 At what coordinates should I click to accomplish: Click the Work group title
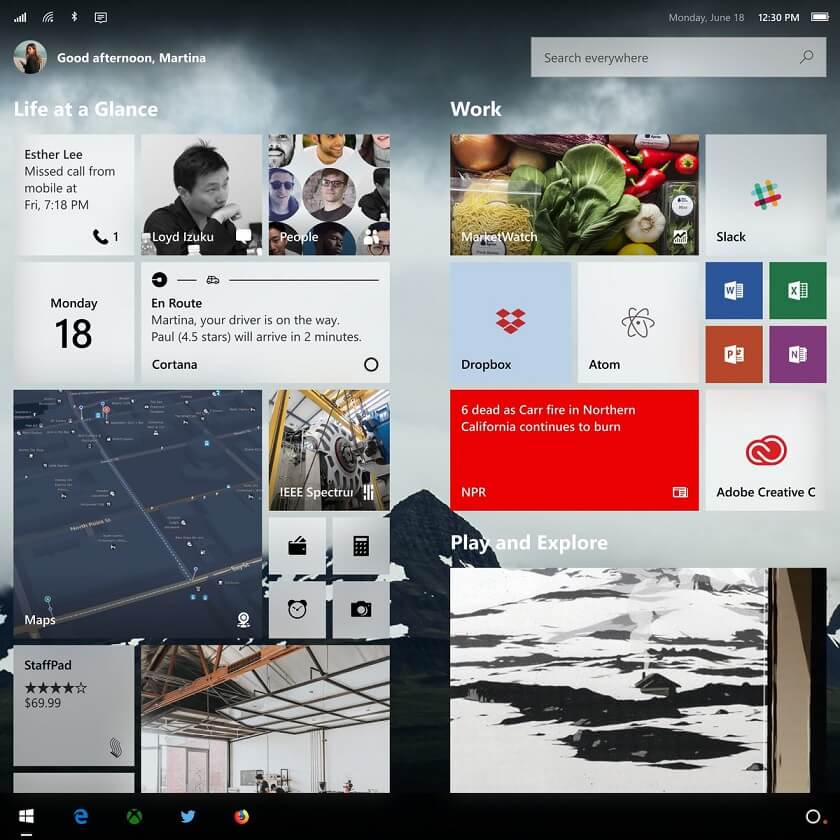tap(476, 109)
